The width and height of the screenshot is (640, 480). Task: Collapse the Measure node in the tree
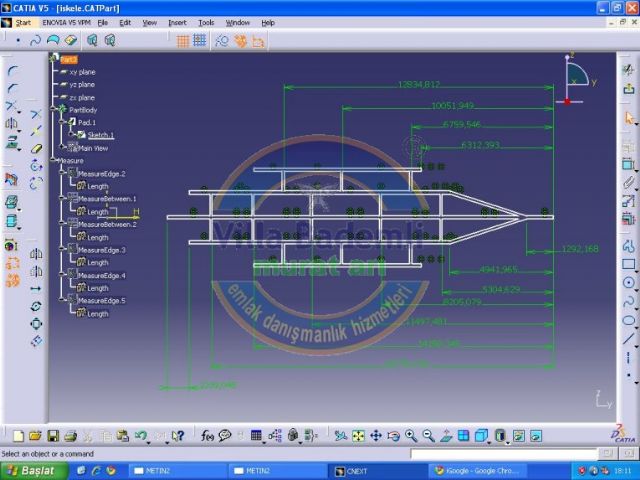(x=52, y=160)
